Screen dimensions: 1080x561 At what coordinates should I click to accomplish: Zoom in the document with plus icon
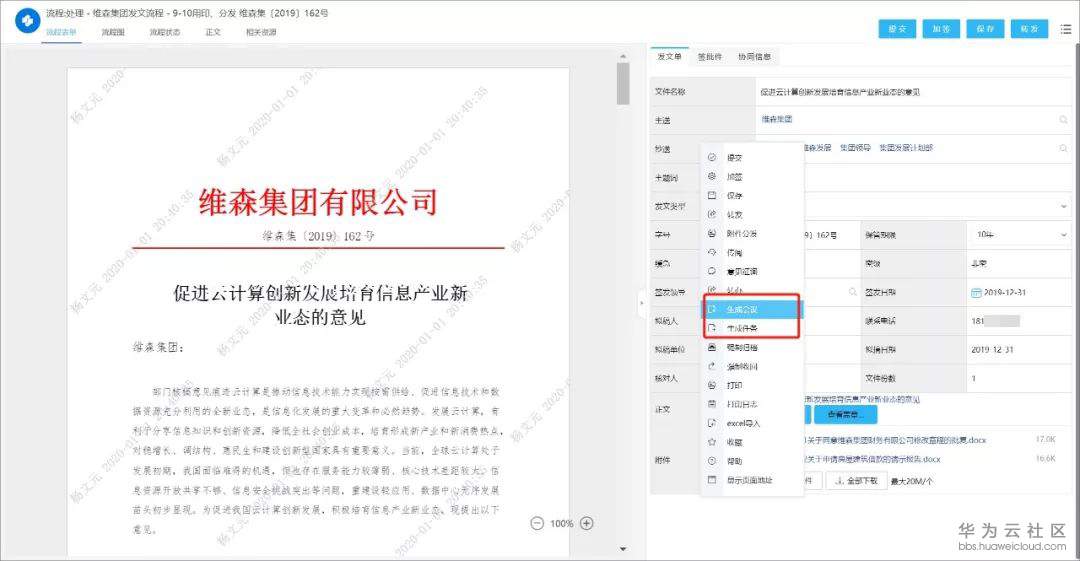point(587,523)
